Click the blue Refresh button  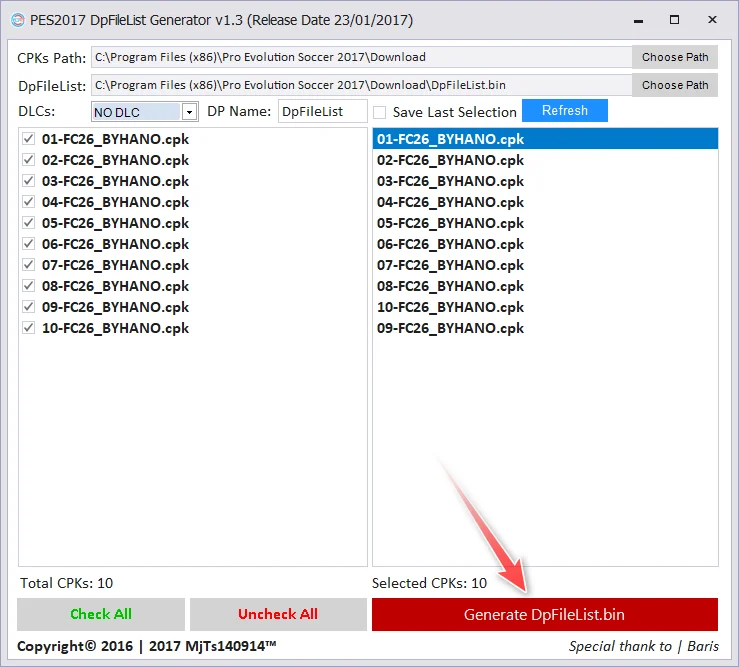coord(565,110)
